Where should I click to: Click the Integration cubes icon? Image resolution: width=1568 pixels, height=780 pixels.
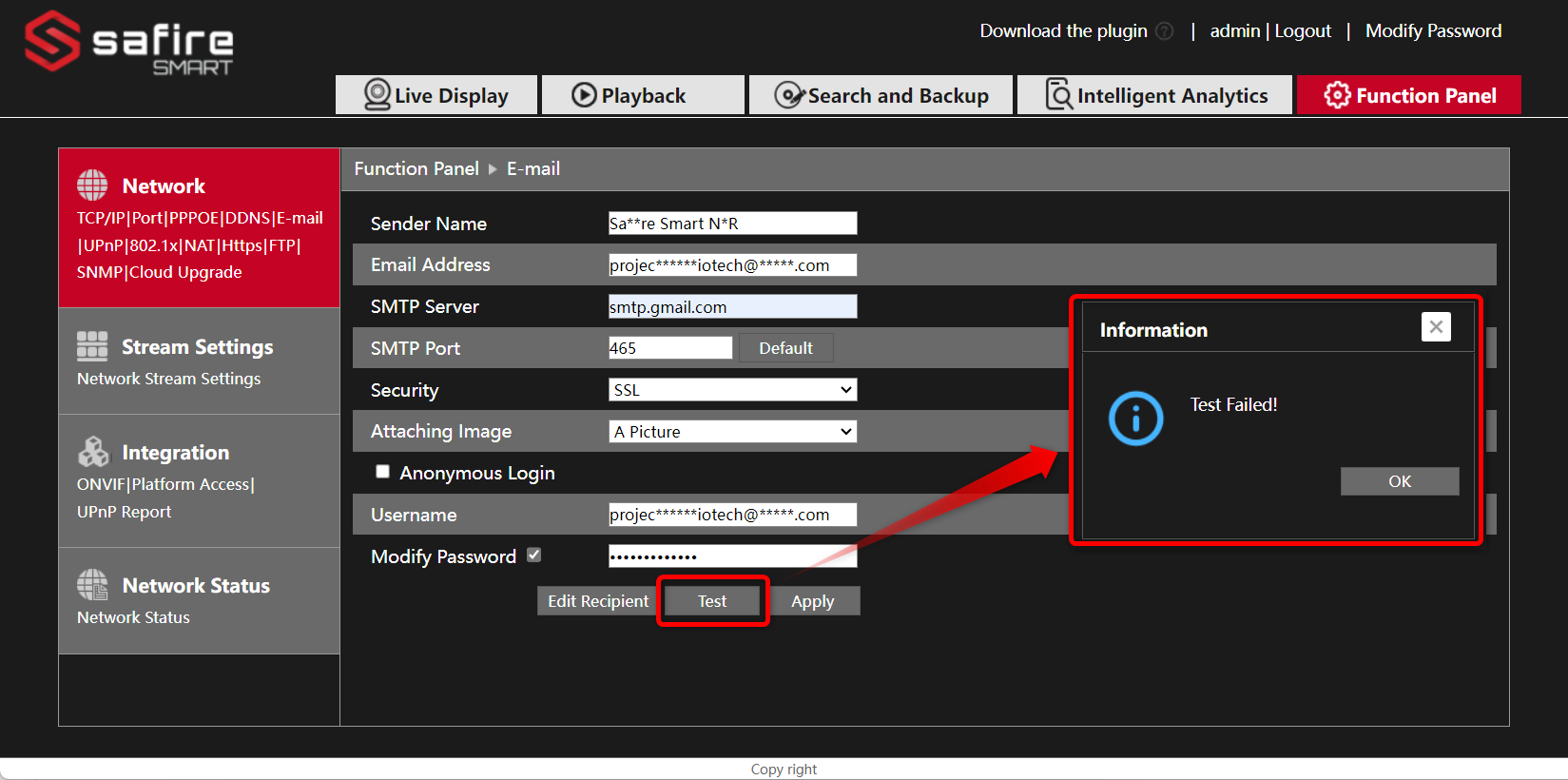click(93, 452)
